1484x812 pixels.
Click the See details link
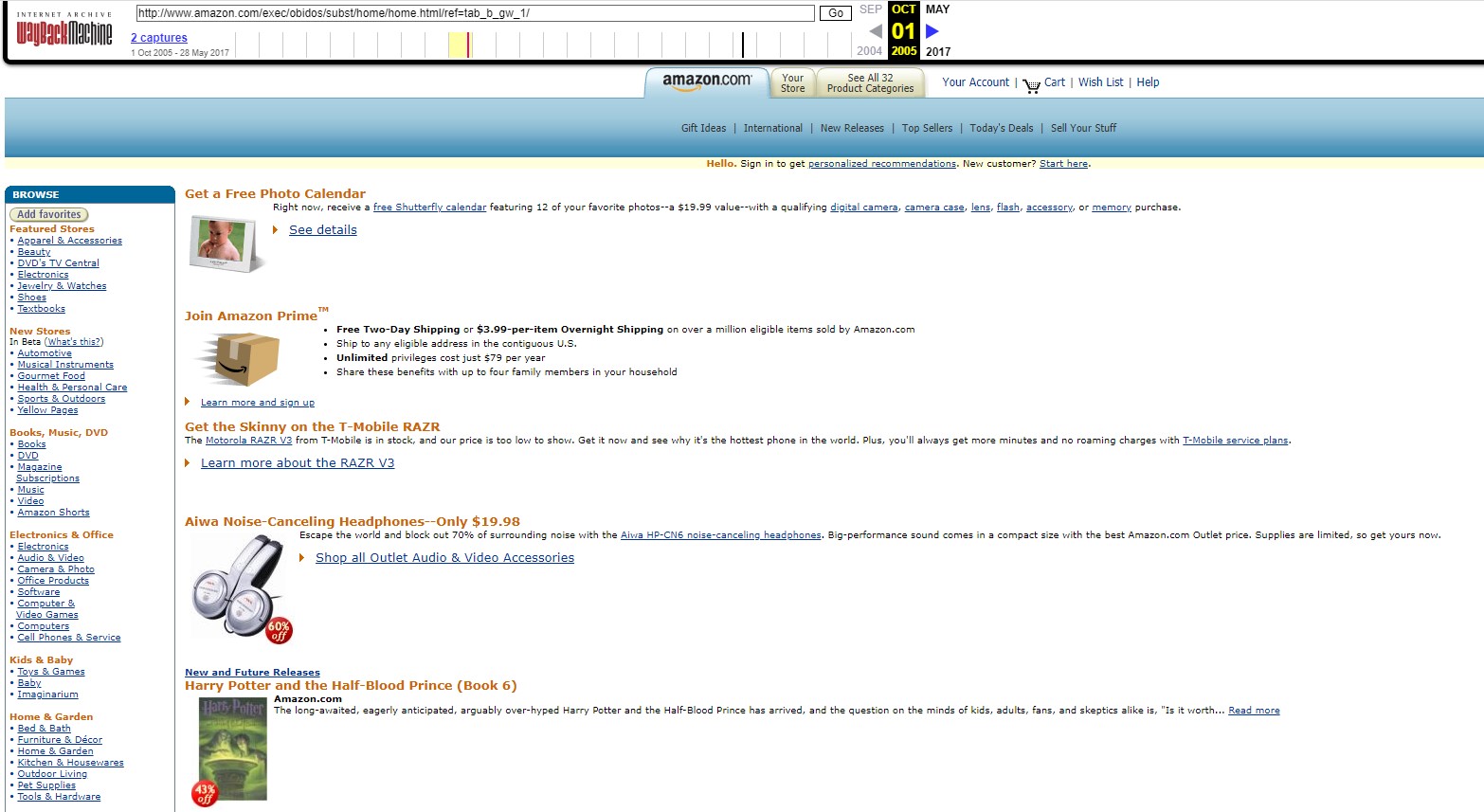point(323,230)
